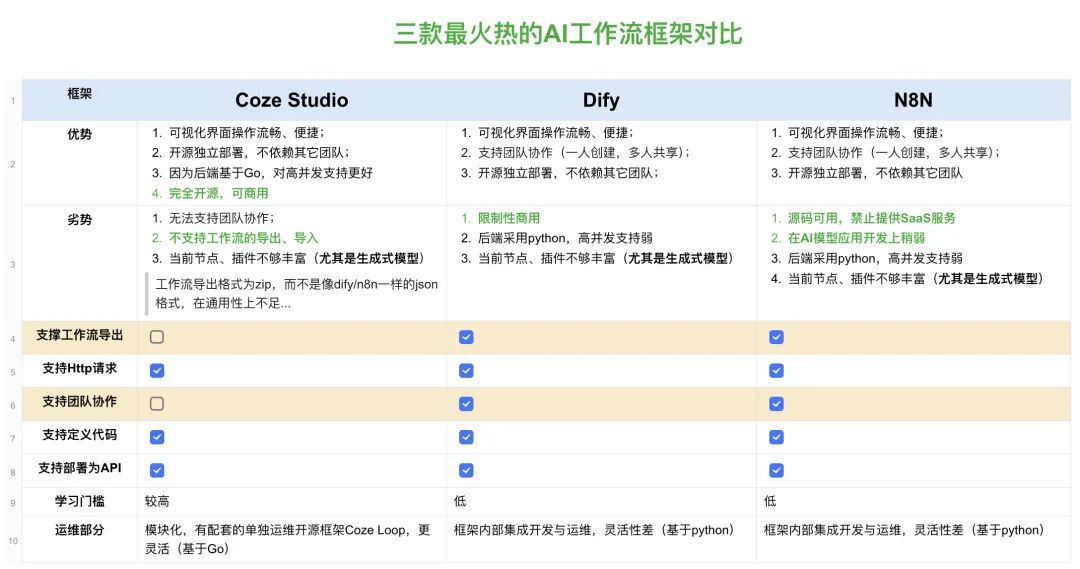This screenshot has height=569, width=1080.
Task: Uncheck workflow export box under Dify
Action: 466,337
